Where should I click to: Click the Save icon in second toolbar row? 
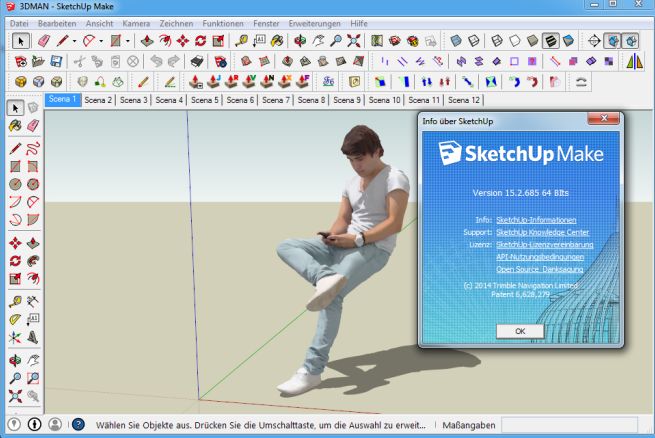coord(57,61)
